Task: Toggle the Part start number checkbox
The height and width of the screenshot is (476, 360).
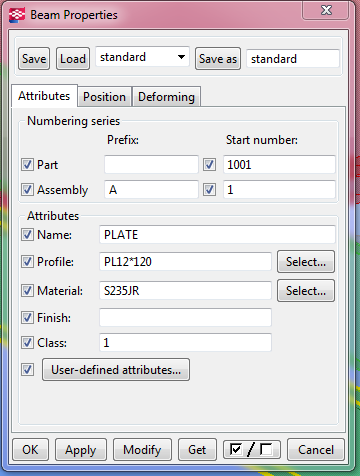Action: (x=209, y=165)
